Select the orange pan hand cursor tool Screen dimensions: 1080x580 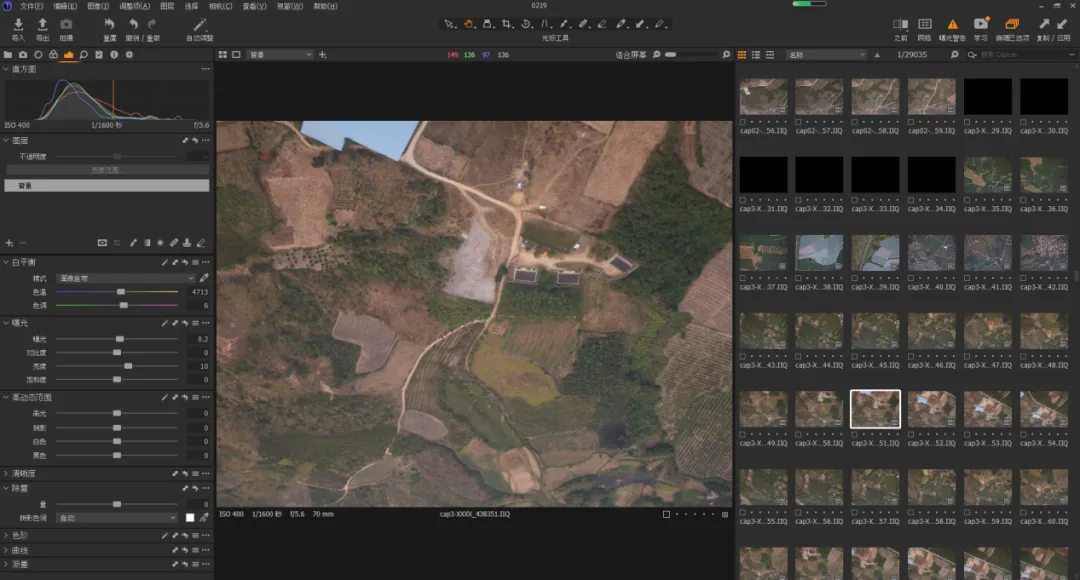tap(467, 23)
